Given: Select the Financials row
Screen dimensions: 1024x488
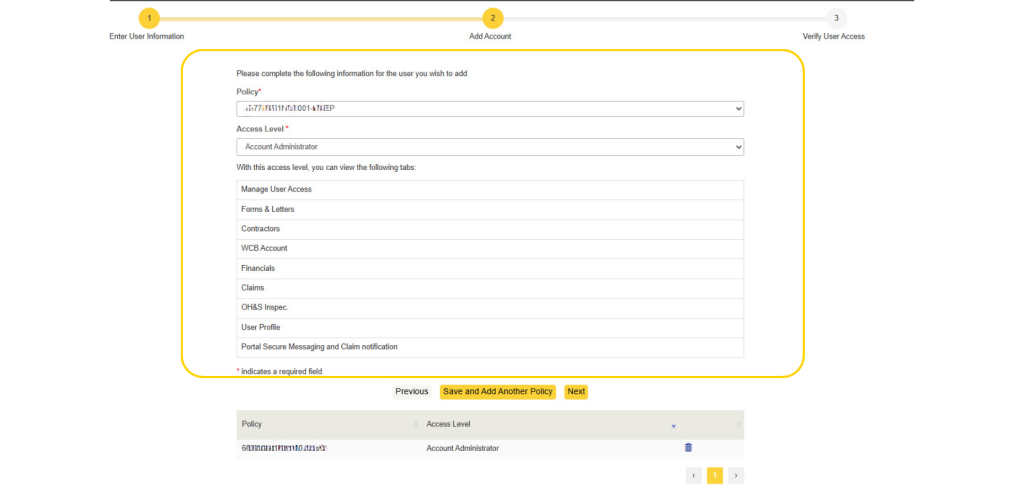Looking at the screenshot, I should (x=490, y=268).
